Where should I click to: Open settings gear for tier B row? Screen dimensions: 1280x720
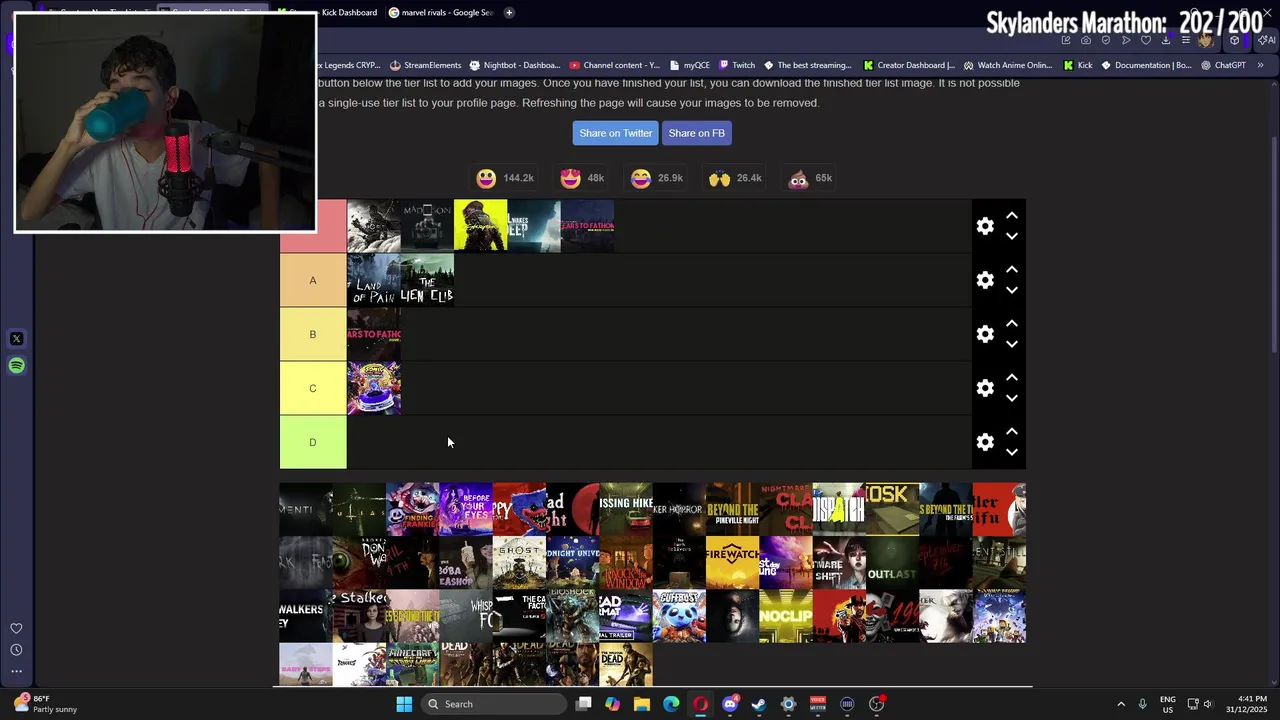tap(985, 334)
